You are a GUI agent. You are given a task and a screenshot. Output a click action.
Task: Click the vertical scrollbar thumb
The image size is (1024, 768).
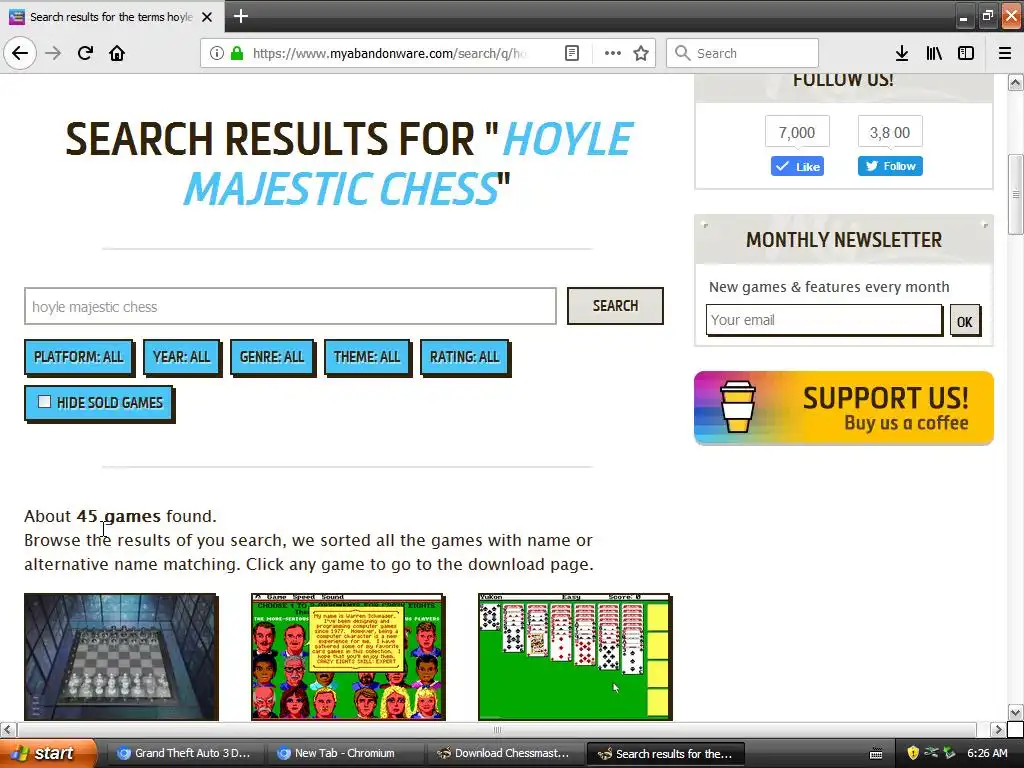coord(1016,195)
